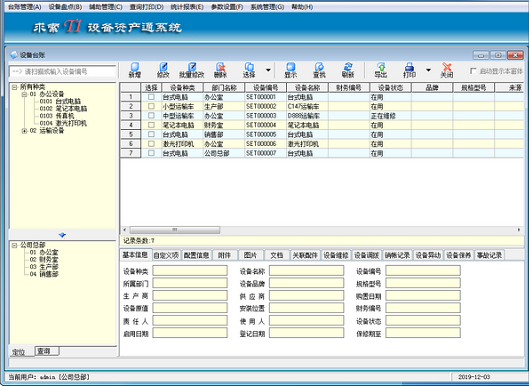Collapse the 公司总部 tree root

(x=15, y=245)
